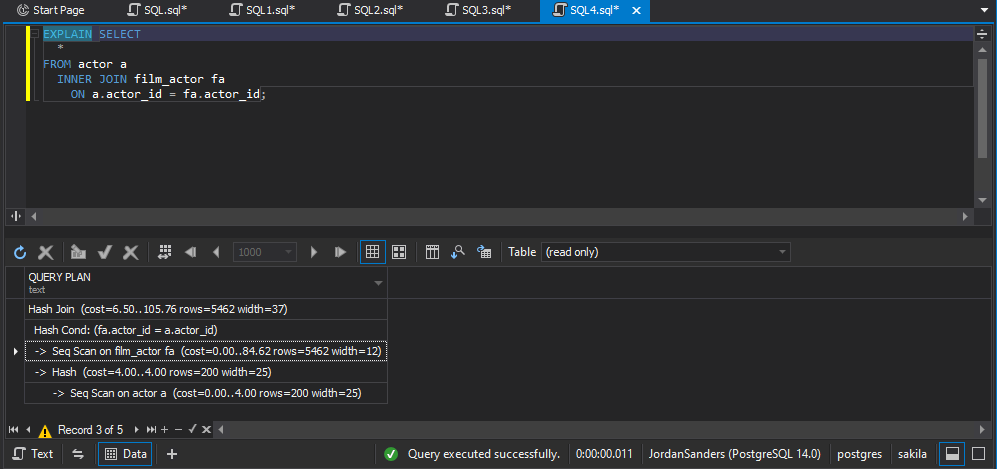Toggle horizontal split layout icon
This screenshot has height=469, width=997.
(952, 454)
